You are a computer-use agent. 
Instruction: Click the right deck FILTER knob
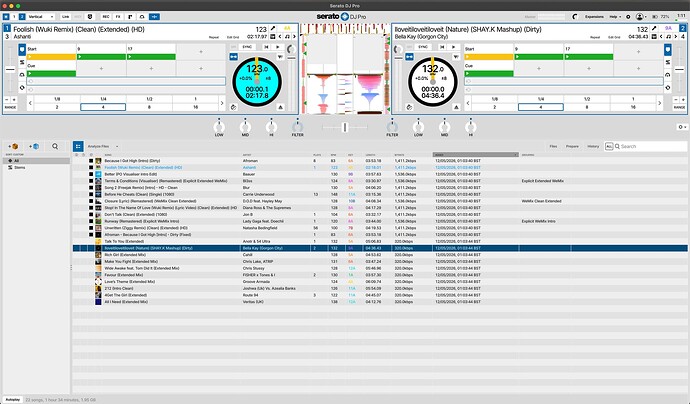(392, 127)
